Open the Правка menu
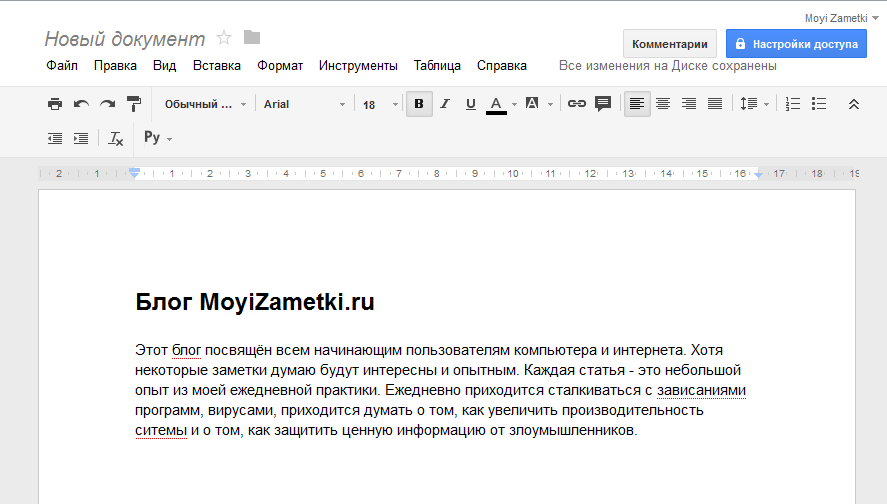Viewport: 887px width, 504px height. coord(115,66)
